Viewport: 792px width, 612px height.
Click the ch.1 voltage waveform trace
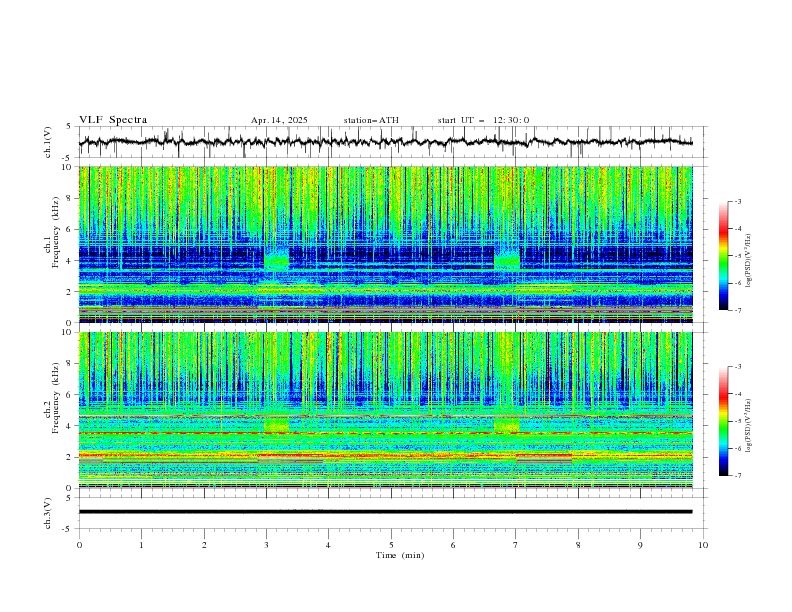(x=385, y=142)
